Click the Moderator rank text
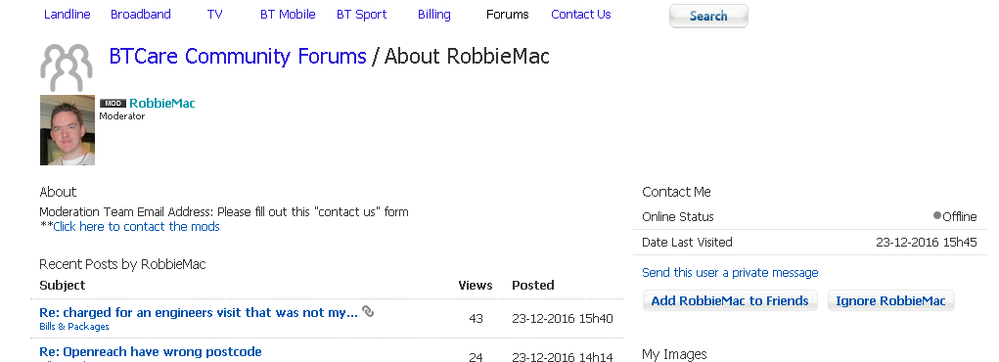 122,116
